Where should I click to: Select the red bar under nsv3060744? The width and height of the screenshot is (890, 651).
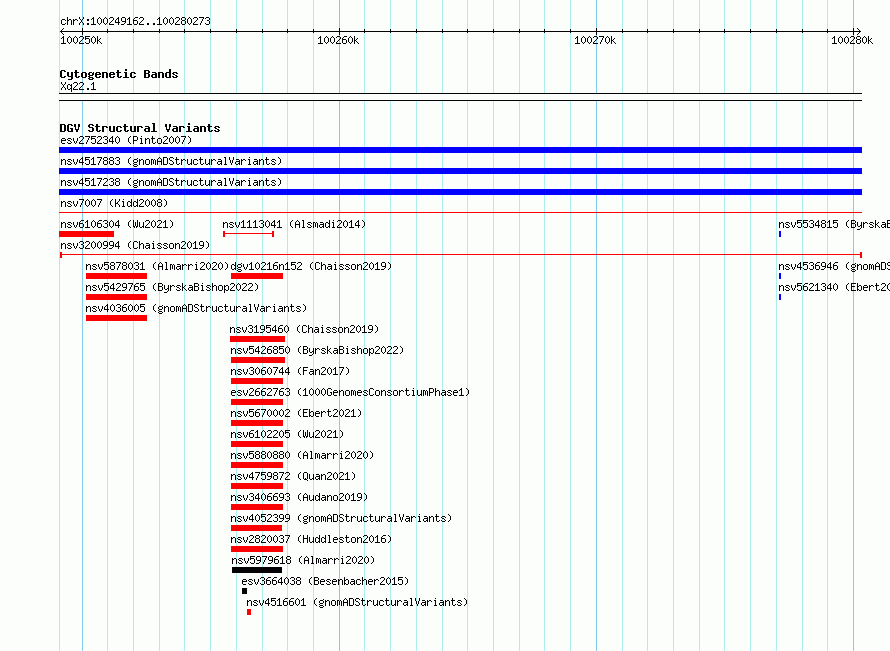[257, 381]
